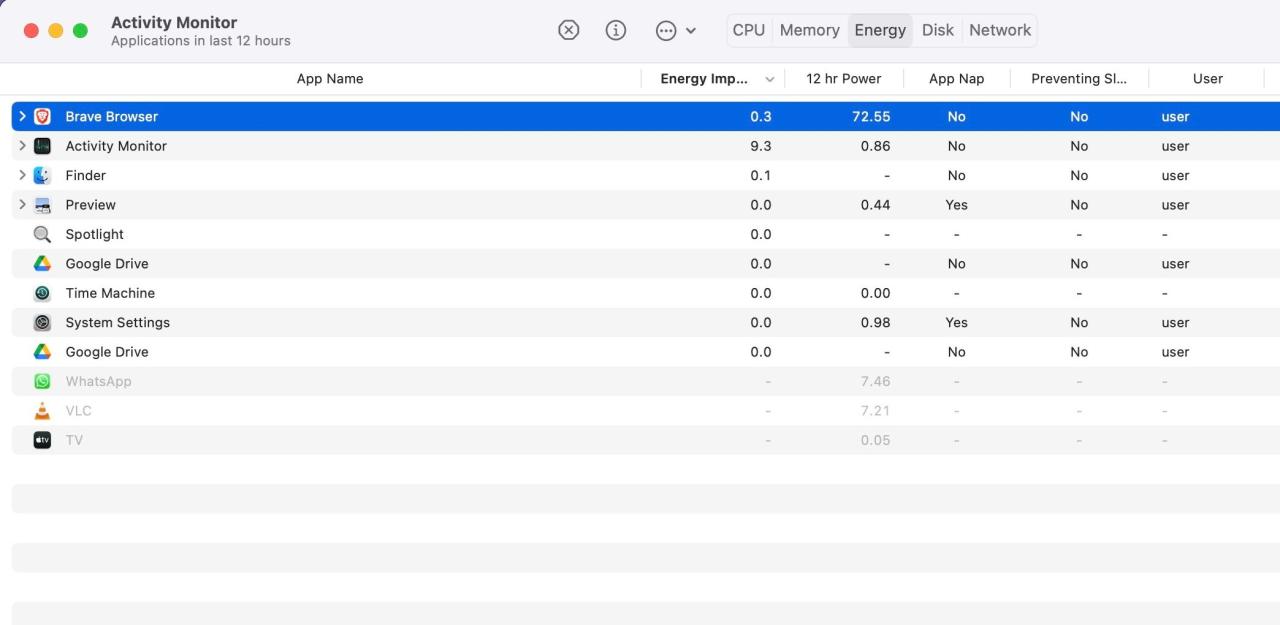Click the 0.98 power value for System Settings
1280x625 pixels.
(x=875, y=323)
